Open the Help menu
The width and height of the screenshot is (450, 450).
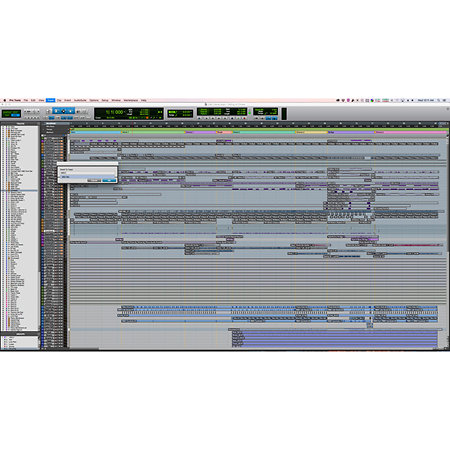click(x=144, y=100)
